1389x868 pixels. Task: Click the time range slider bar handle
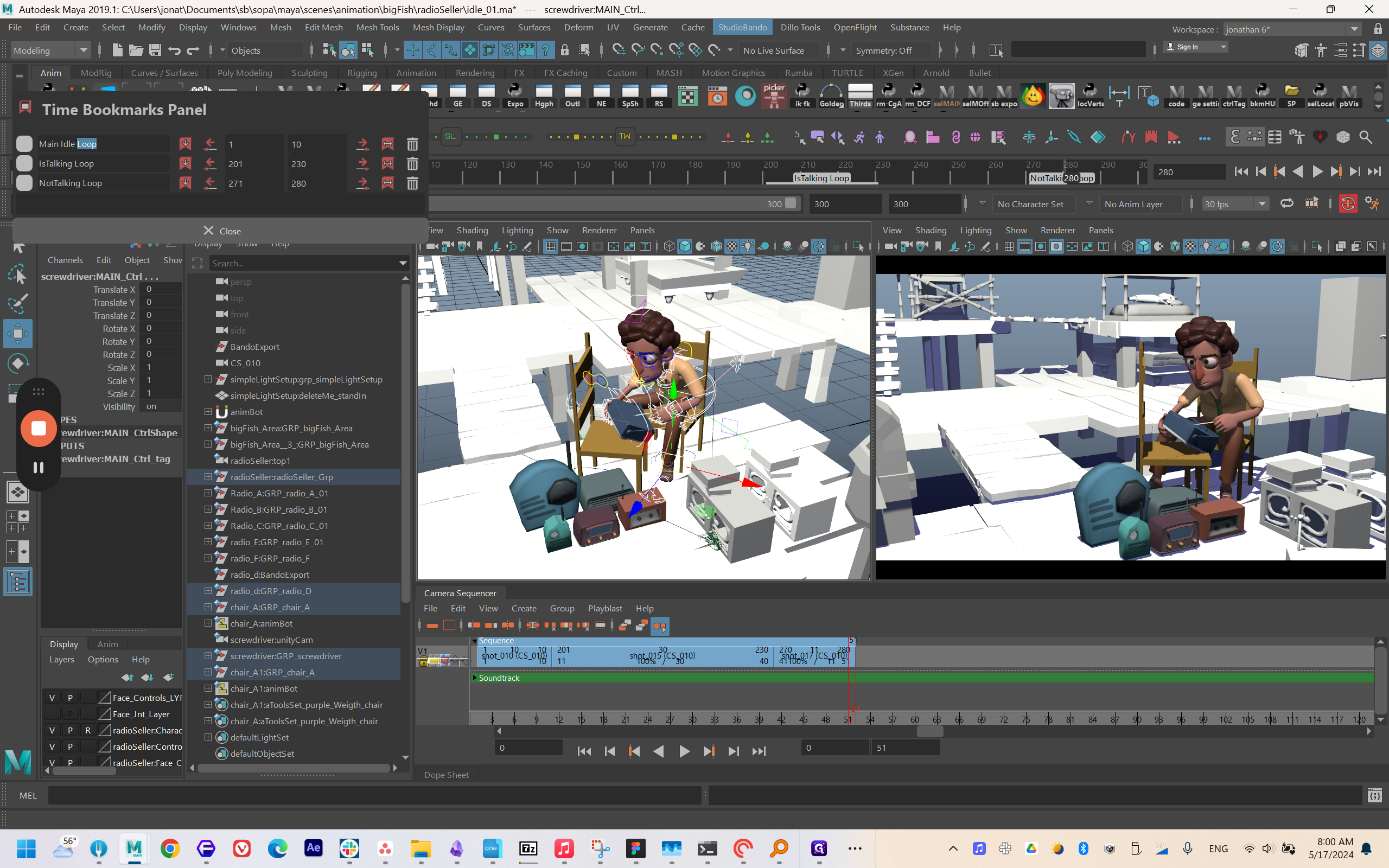tap(791, 203)
